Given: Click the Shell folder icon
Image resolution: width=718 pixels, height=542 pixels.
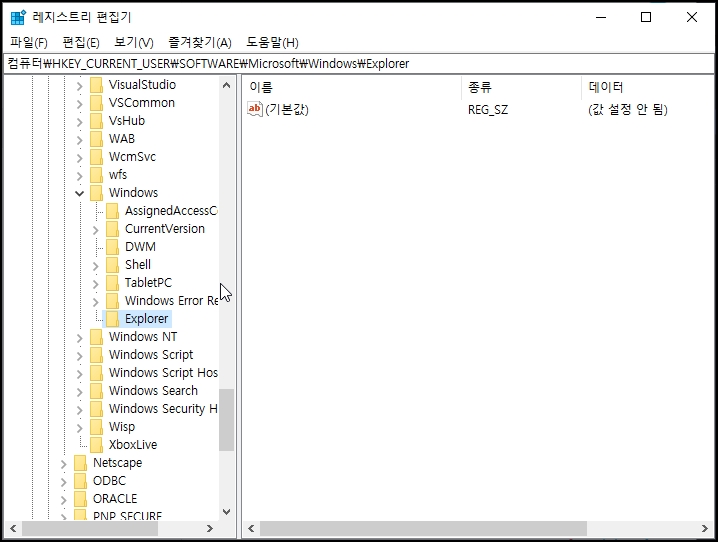Looking at the screenshot, I should 113,265.
